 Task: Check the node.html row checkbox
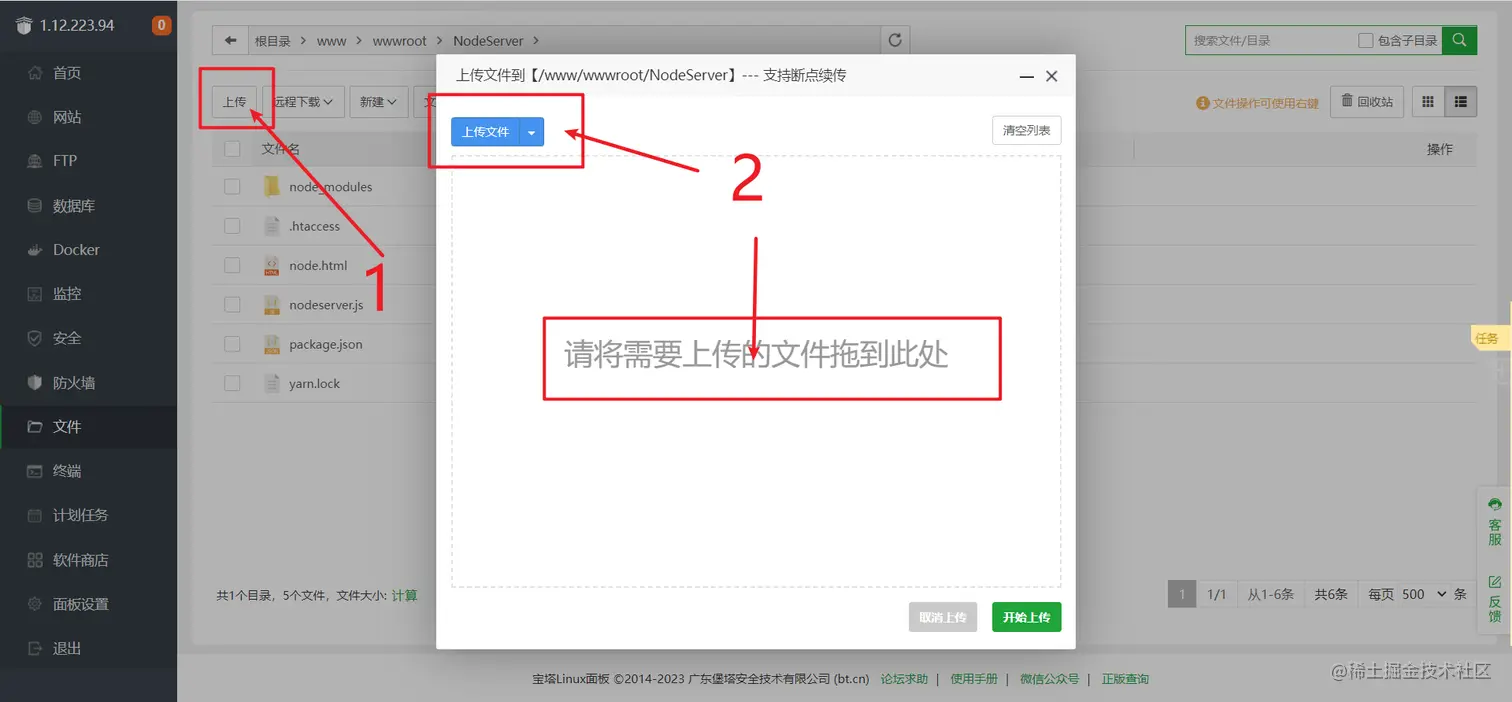[232, 265]
